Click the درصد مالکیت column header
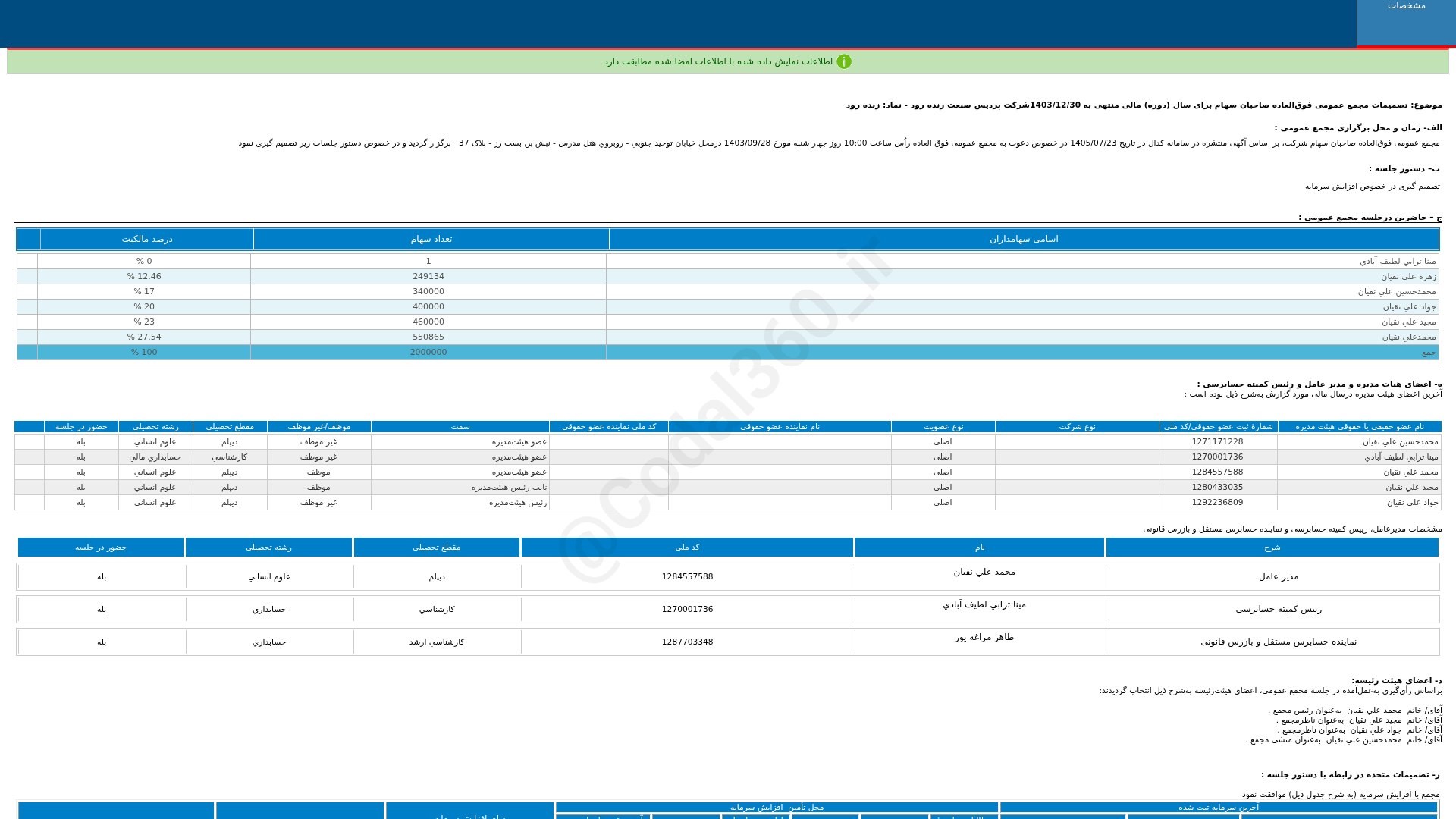This screenshot has height=819, width=1456. coord(147,239)
